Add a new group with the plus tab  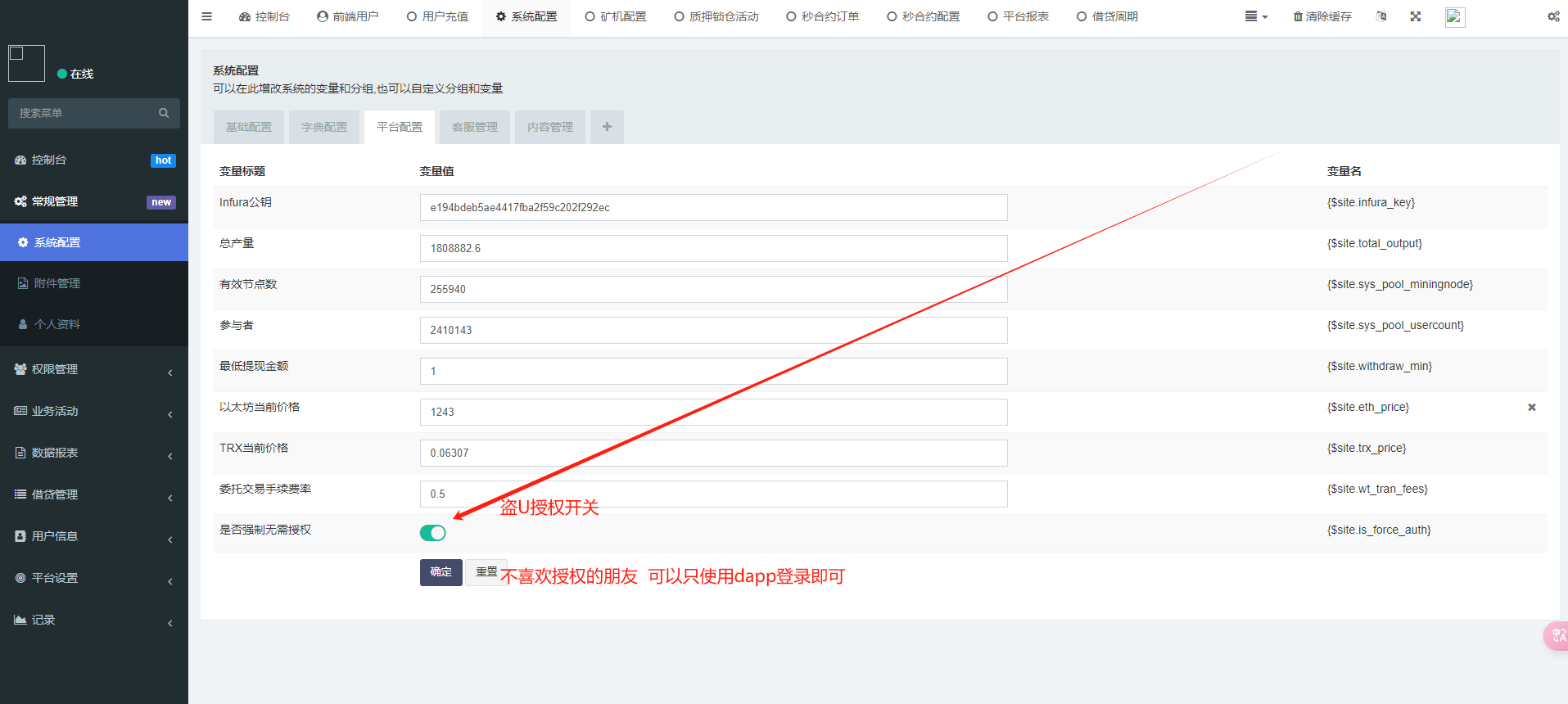(x=607, y=127)
